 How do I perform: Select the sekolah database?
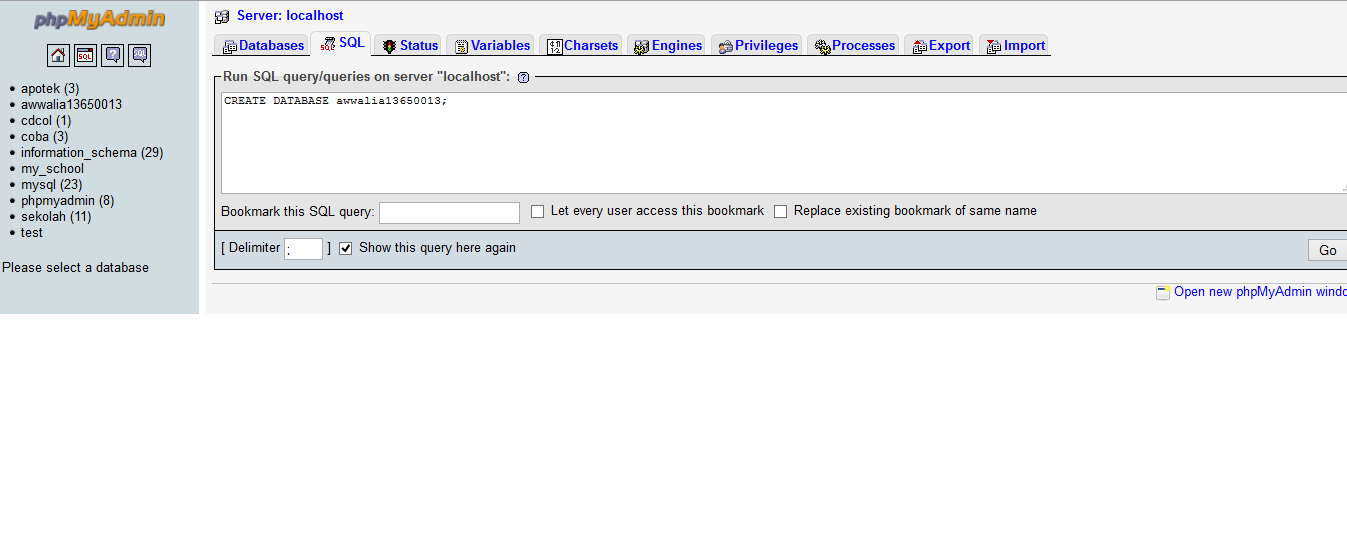click(x=56, y=216)
